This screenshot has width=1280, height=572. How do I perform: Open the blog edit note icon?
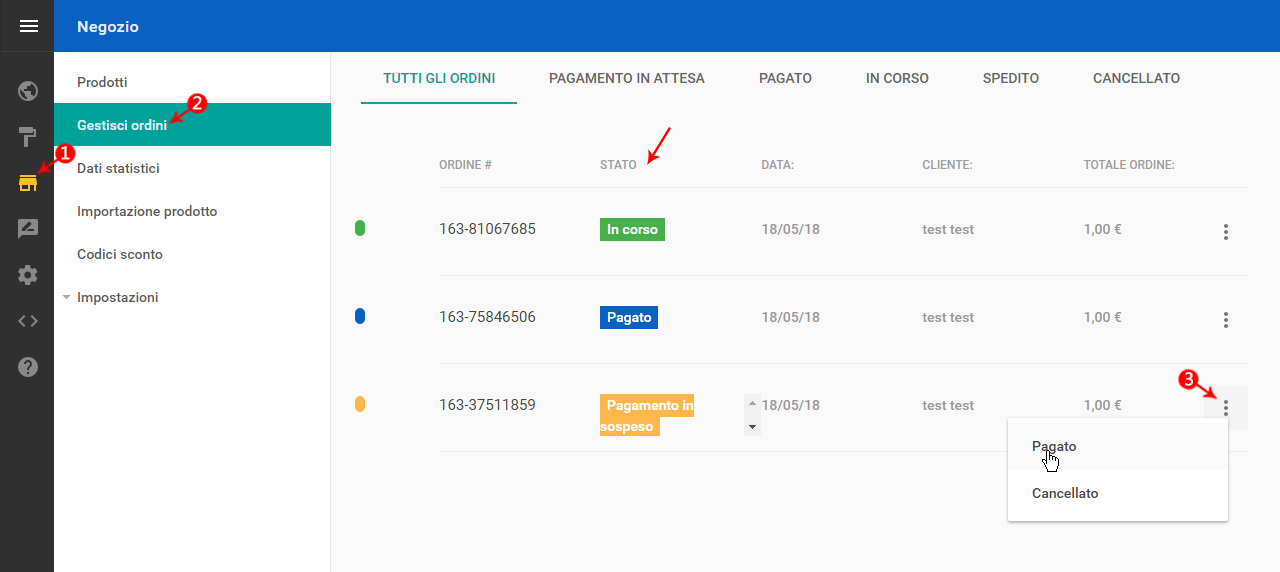point(28,229)
